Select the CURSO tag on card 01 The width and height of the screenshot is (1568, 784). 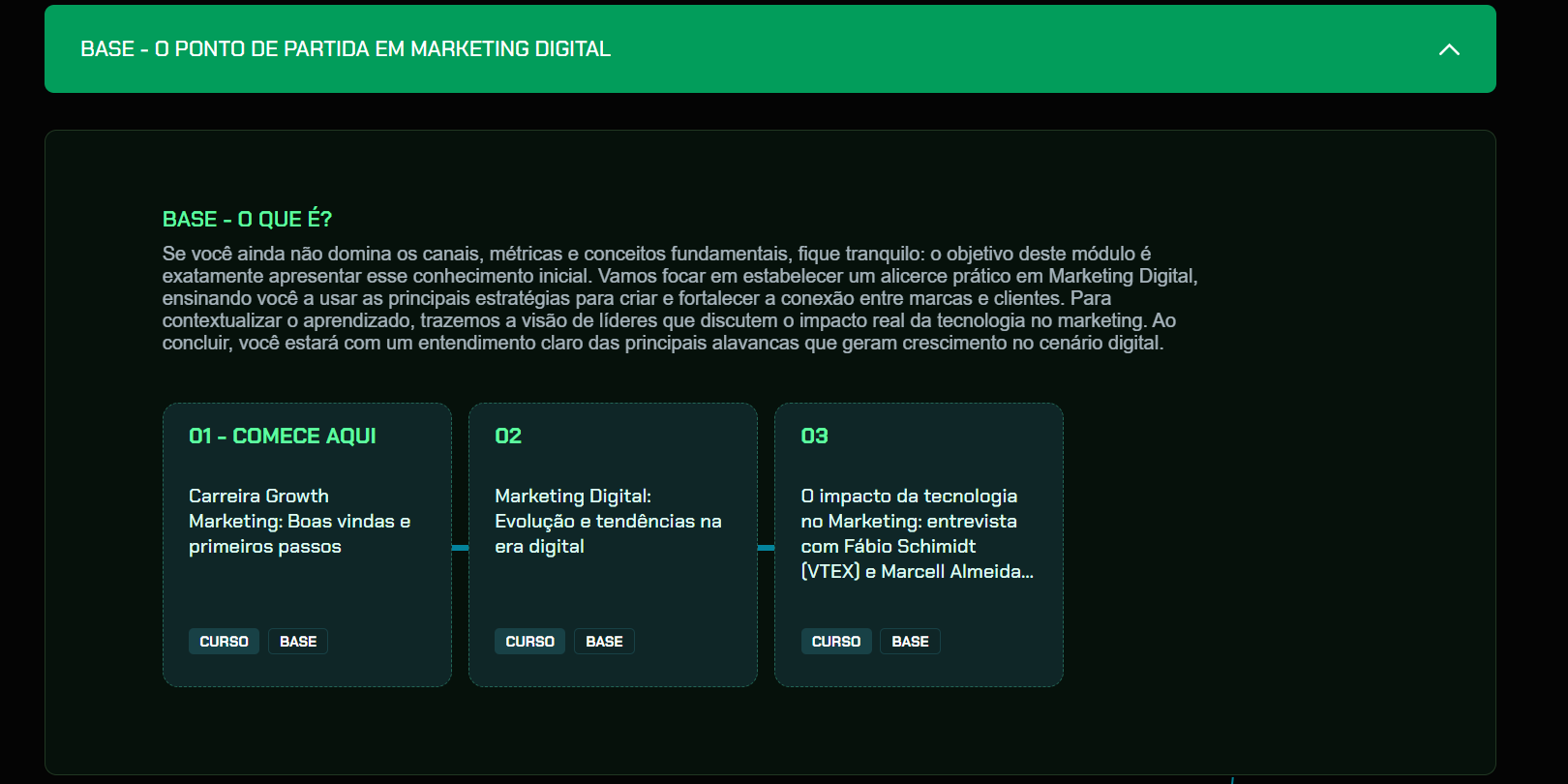pyautogui.click(x=224, y=641)
